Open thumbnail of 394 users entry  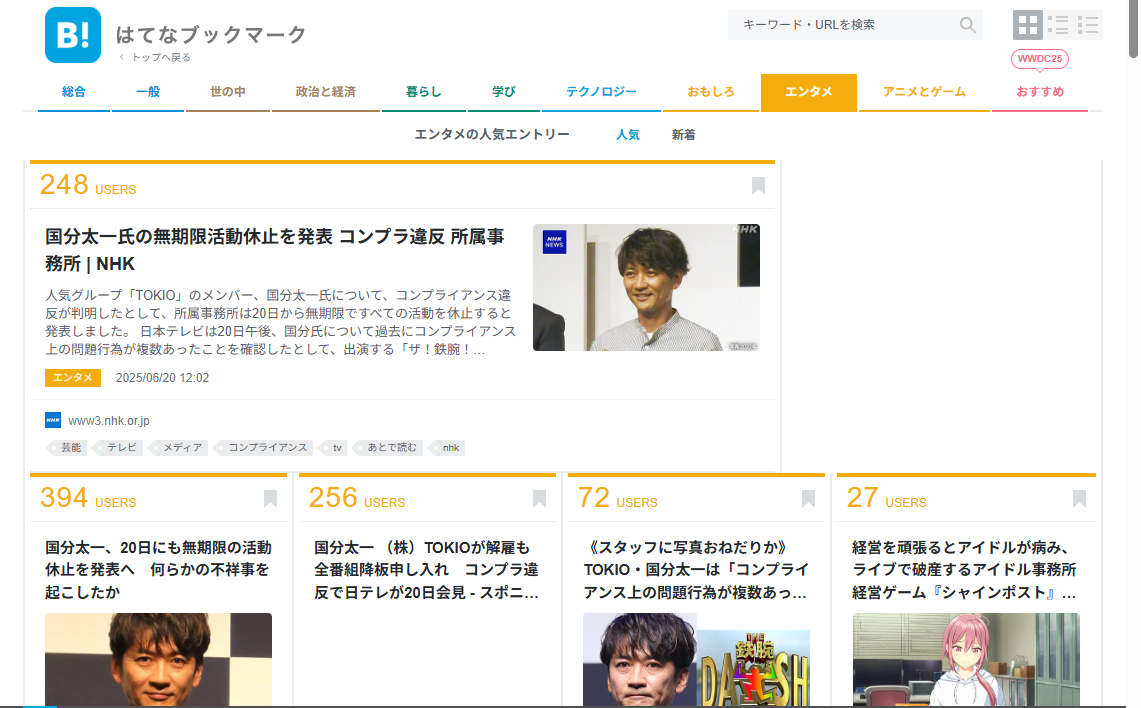coord(159,659)
